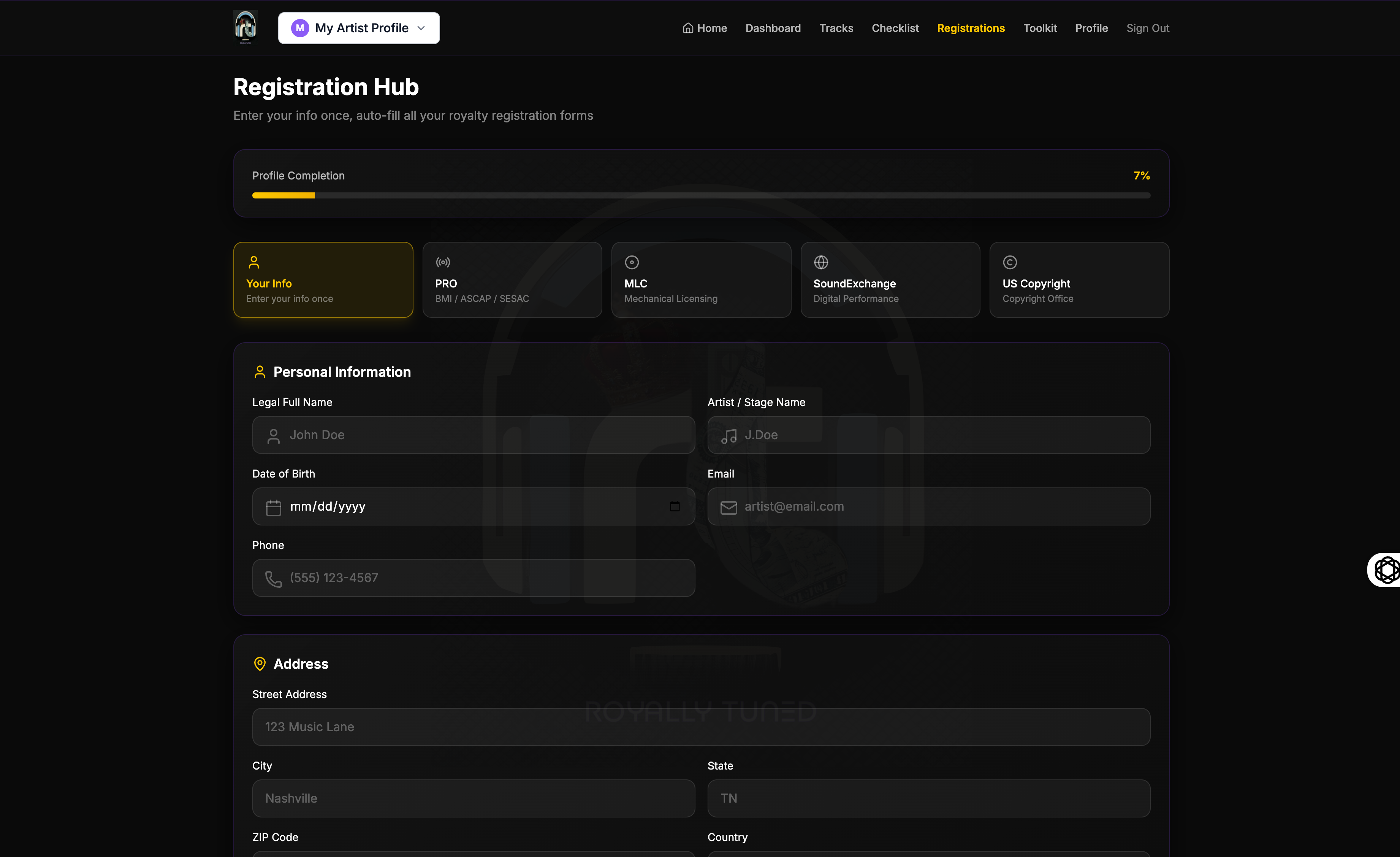This screenshot has height=857, width=1400.
Task: Select the Your Info tab card
Action: pyautogui.click(x=323, y=279)
